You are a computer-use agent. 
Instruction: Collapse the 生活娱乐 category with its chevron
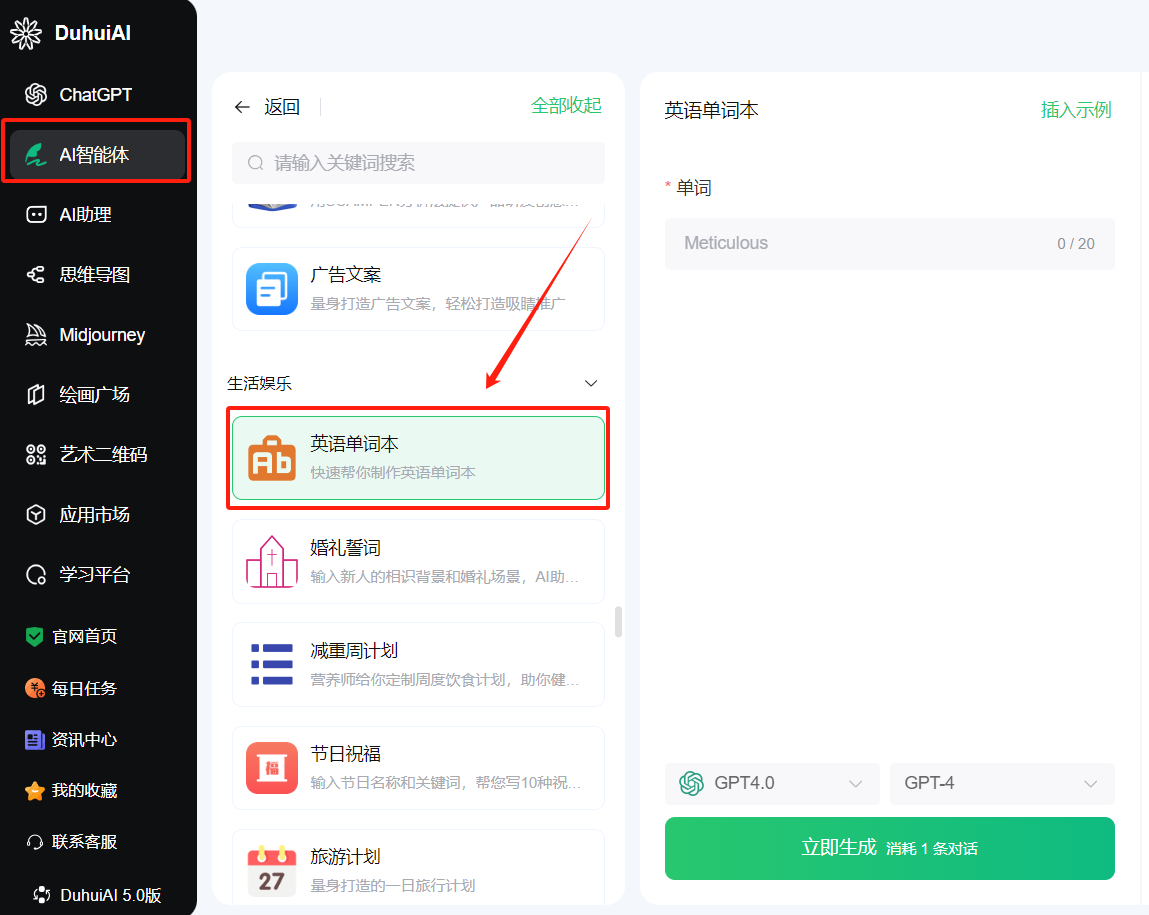coord(591,383)
